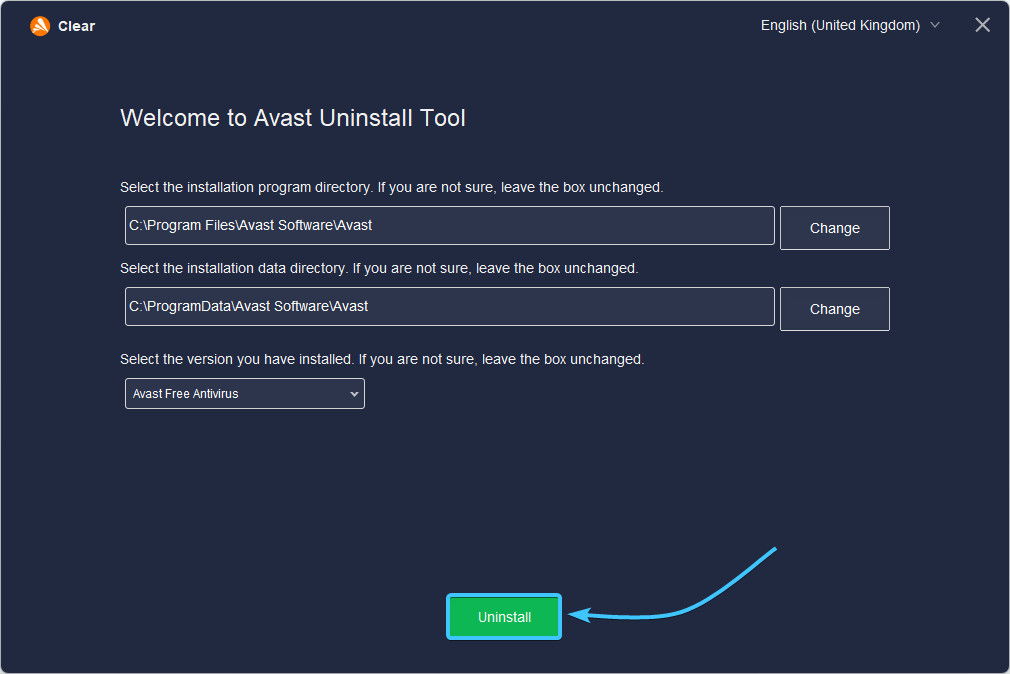Expand the language list using its chevron
Screen dimensions: 1010x674
pos(935,25)
